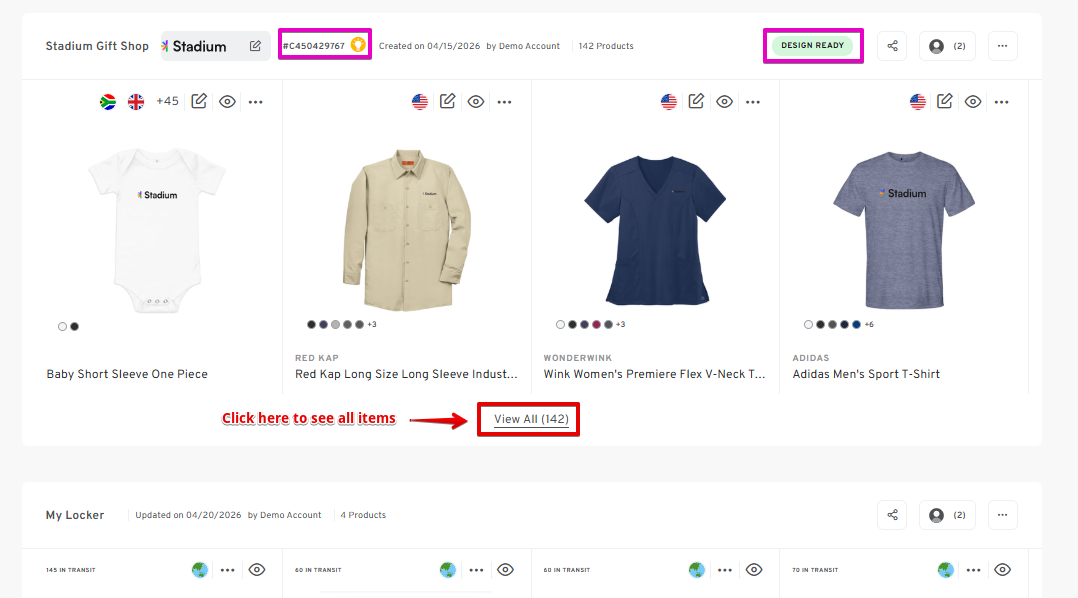Image resolution: width=1078 pixels, height=598 pixels.
Task: Select the black color swatch on Baby One Piece
Action: pos(74,326)
